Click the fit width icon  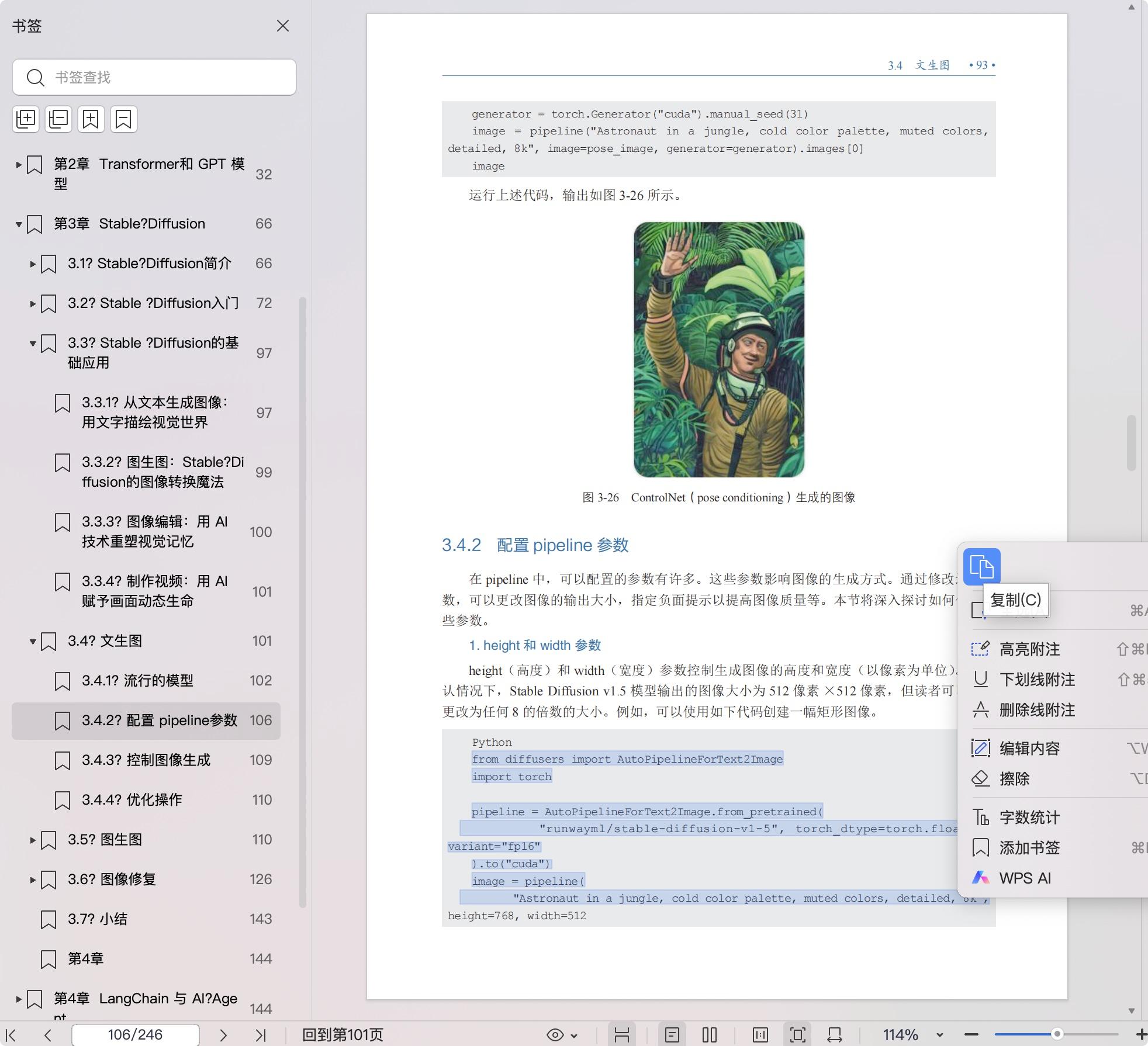click(835, 1035)
